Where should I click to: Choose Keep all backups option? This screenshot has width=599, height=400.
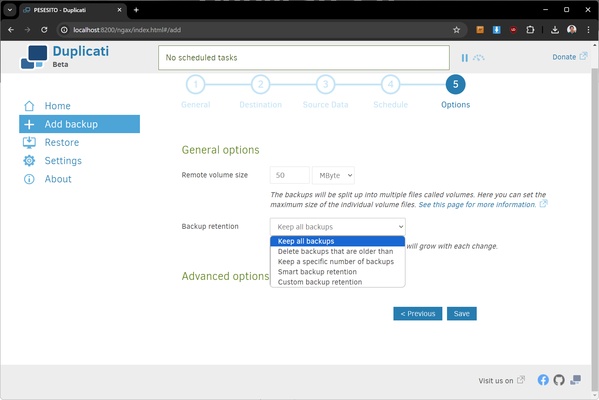tap(338, 241)
